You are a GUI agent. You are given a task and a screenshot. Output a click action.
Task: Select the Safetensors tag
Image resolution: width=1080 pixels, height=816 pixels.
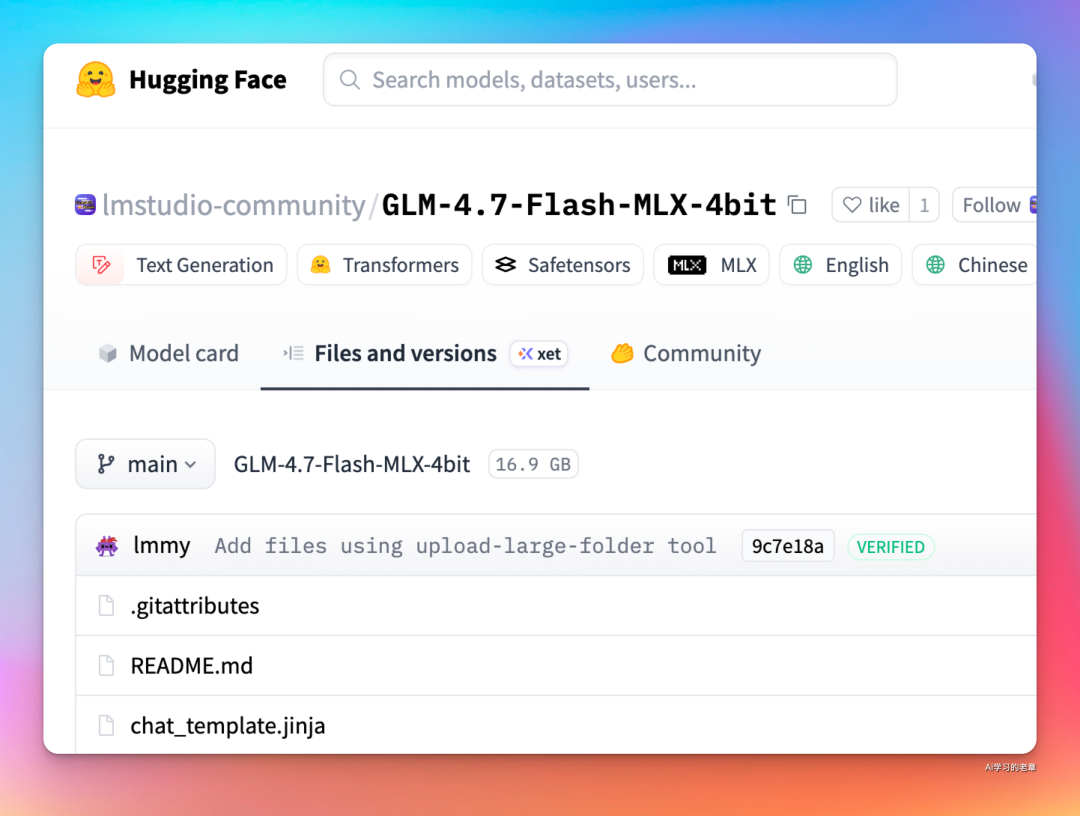tap(563, 265)
